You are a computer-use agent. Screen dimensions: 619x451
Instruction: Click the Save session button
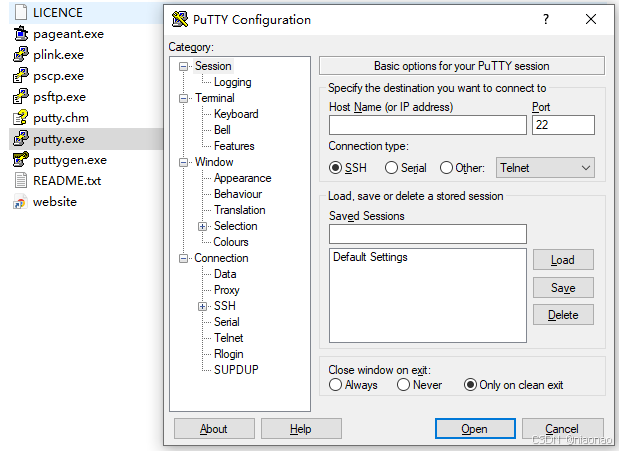[563, 288]
